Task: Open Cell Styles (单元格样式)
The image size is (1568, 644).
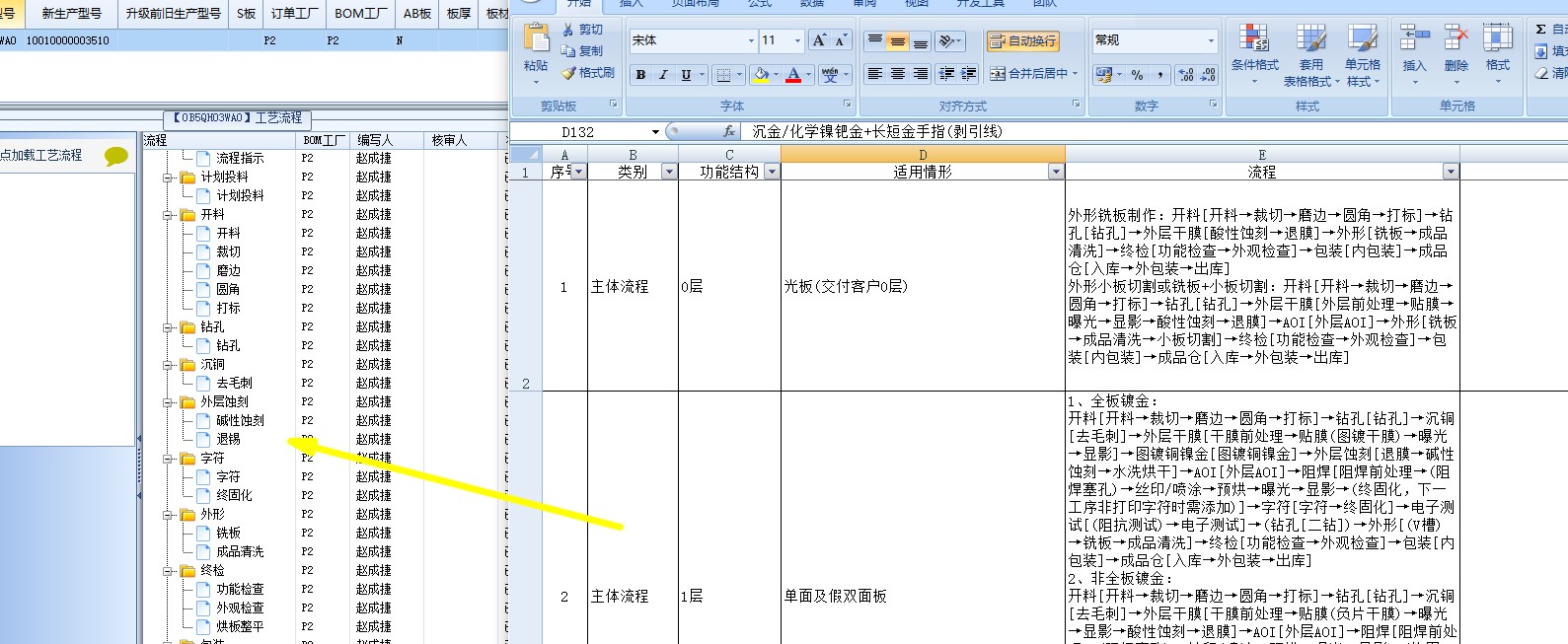Action: pyautogui.click(x=1363, y=54)
